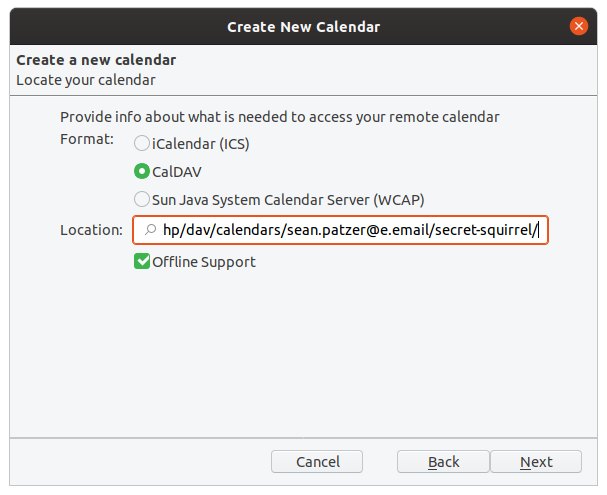The image size is (607, 495).
Task: Click Next to continue the wizard
Action: [536, 461]
